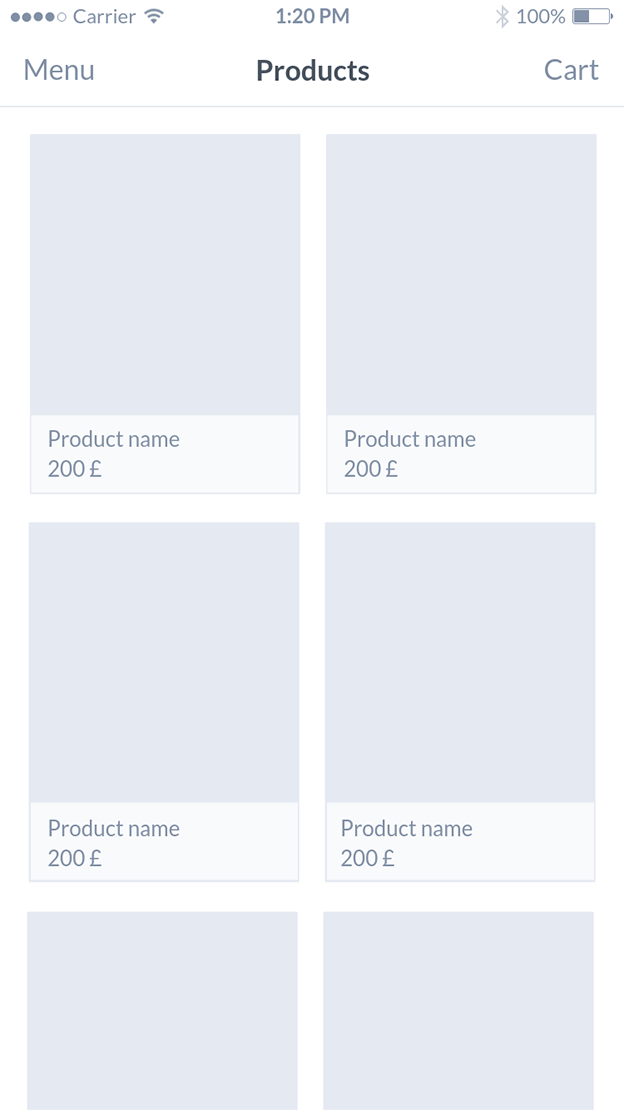This screenshot has width=624, height=1110.
Task: Open the Cart
Action: coord(571,70)
